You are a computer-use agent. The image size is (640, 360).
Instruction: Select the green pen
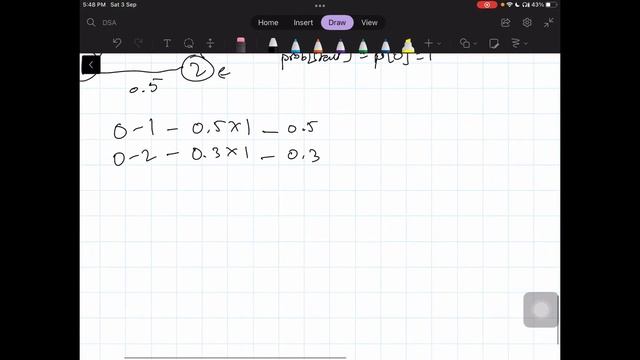(x=362, y=45)
